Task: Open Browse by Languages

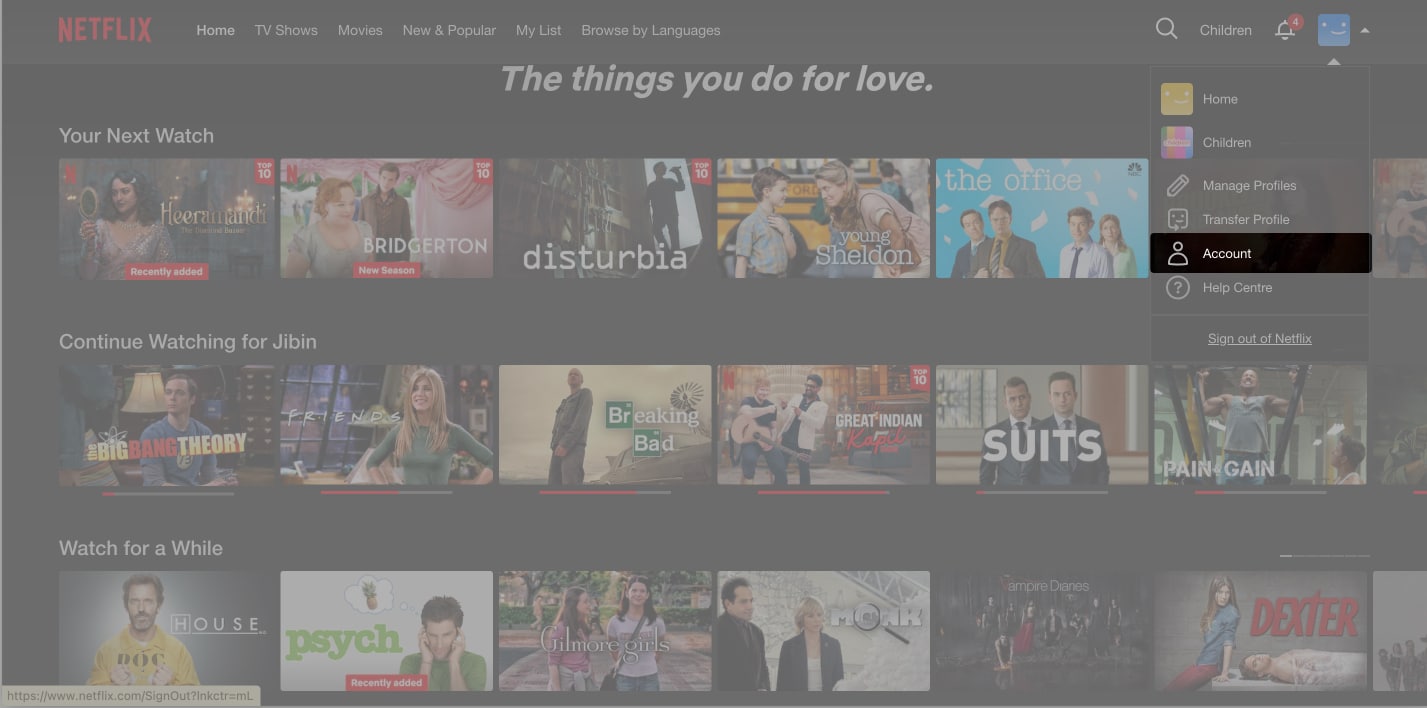Action: coord(651,30)
